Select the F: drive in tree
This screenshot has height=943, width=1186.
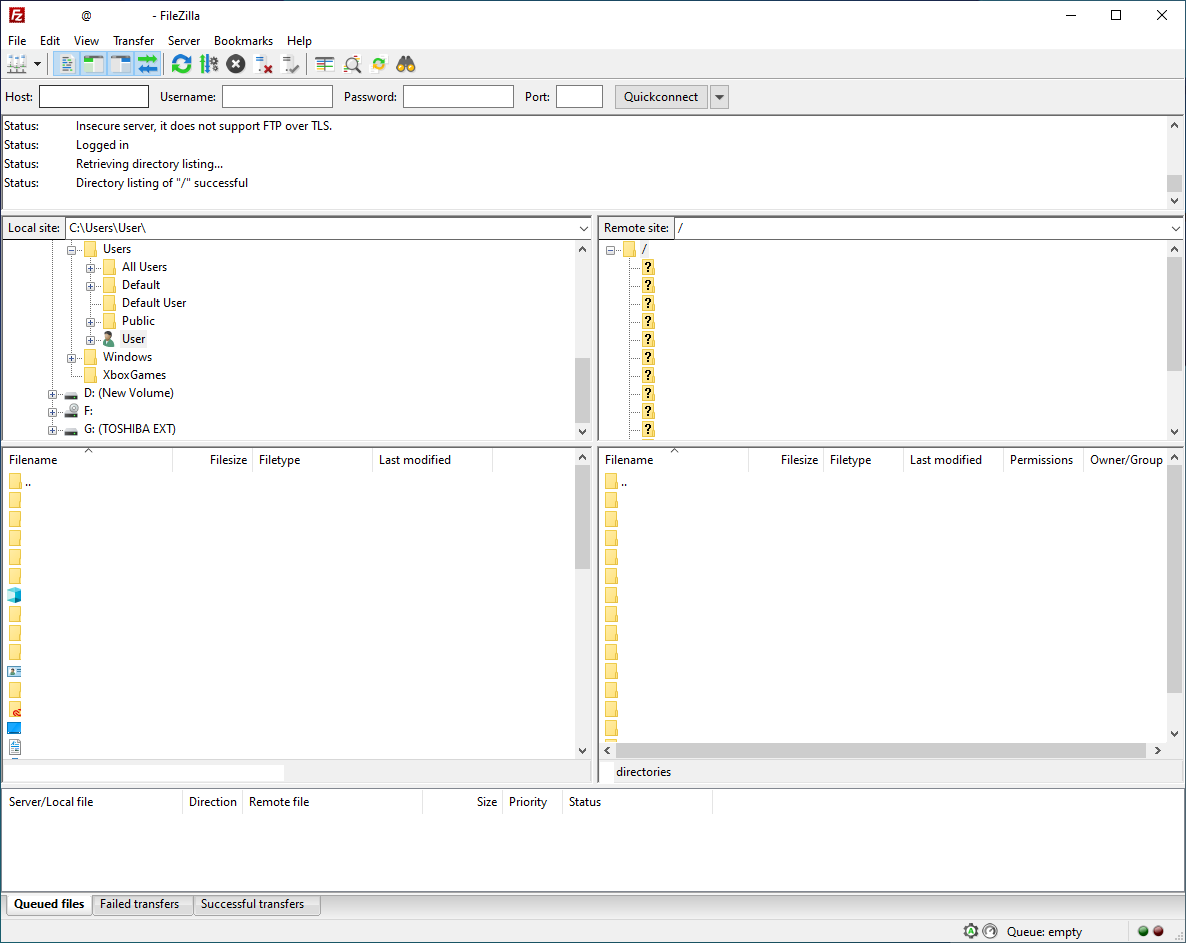tap(88, 411)
